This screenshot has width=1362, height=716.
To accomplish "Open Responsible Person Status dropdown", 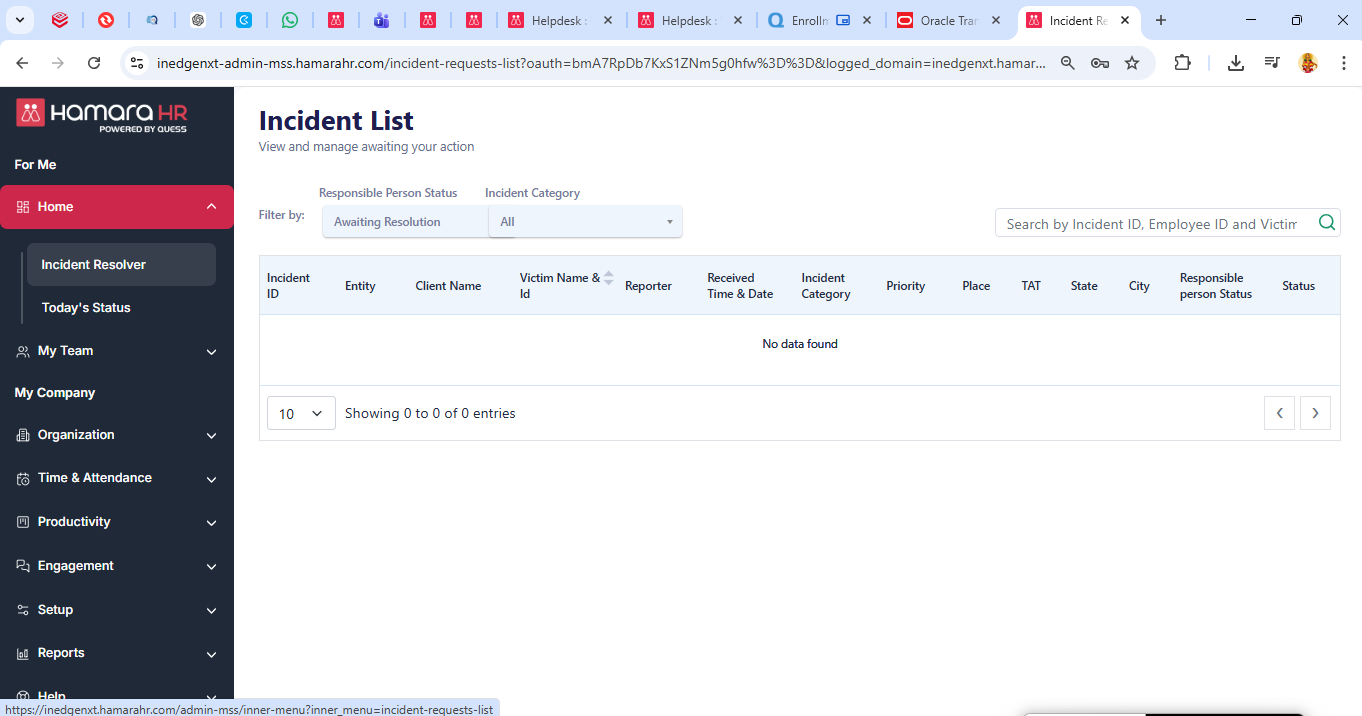I will 405,222.
